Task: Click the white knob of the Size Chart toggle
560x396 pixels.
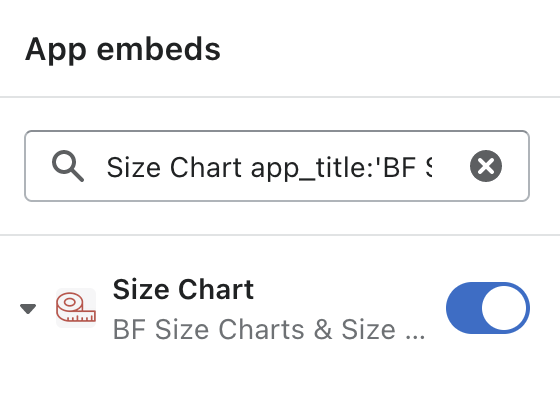Action: pos(504,308)
